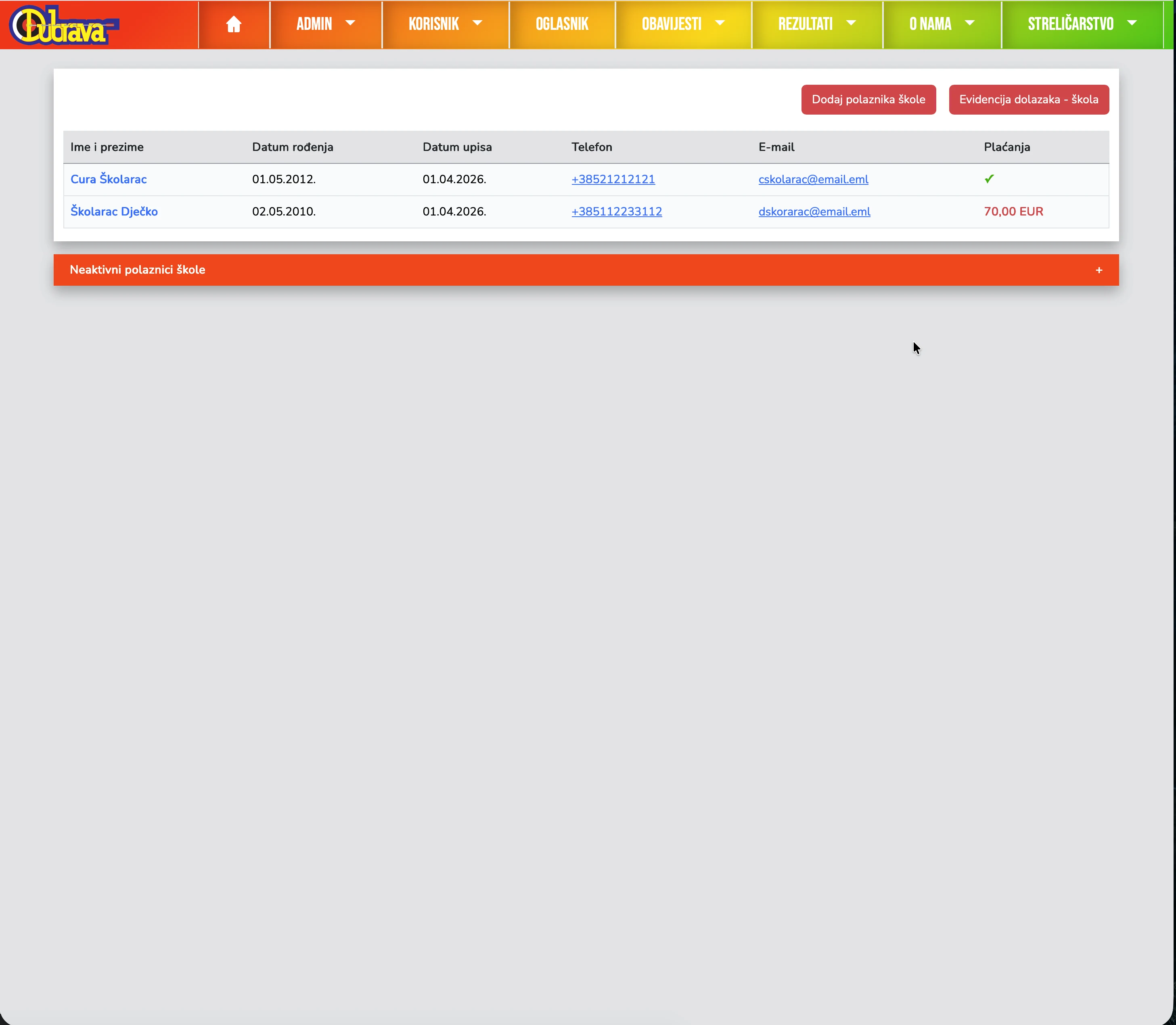Open Školarac Dječko profile link
Image resolution: width=1176 pixels, height=1025 pixels.
point(114,211)
